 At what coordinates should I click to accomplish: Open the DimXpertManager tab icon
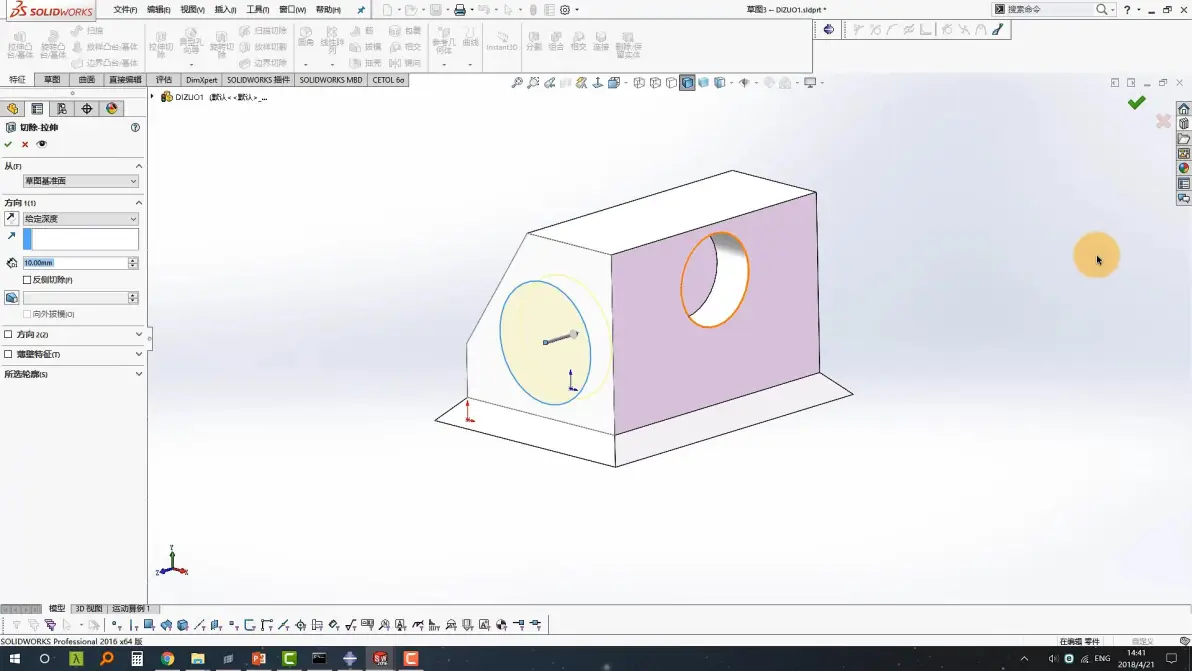point(87,109)
